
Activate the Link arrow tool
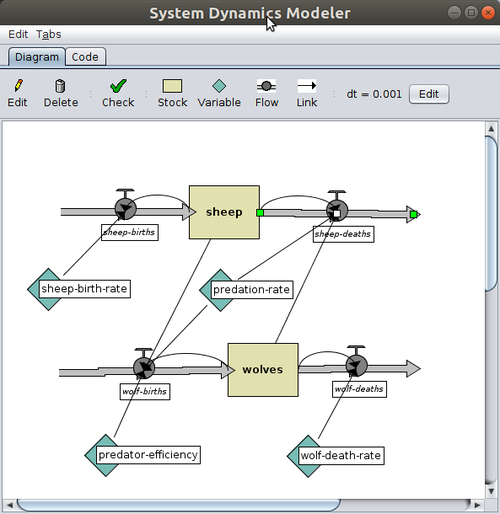307,94
